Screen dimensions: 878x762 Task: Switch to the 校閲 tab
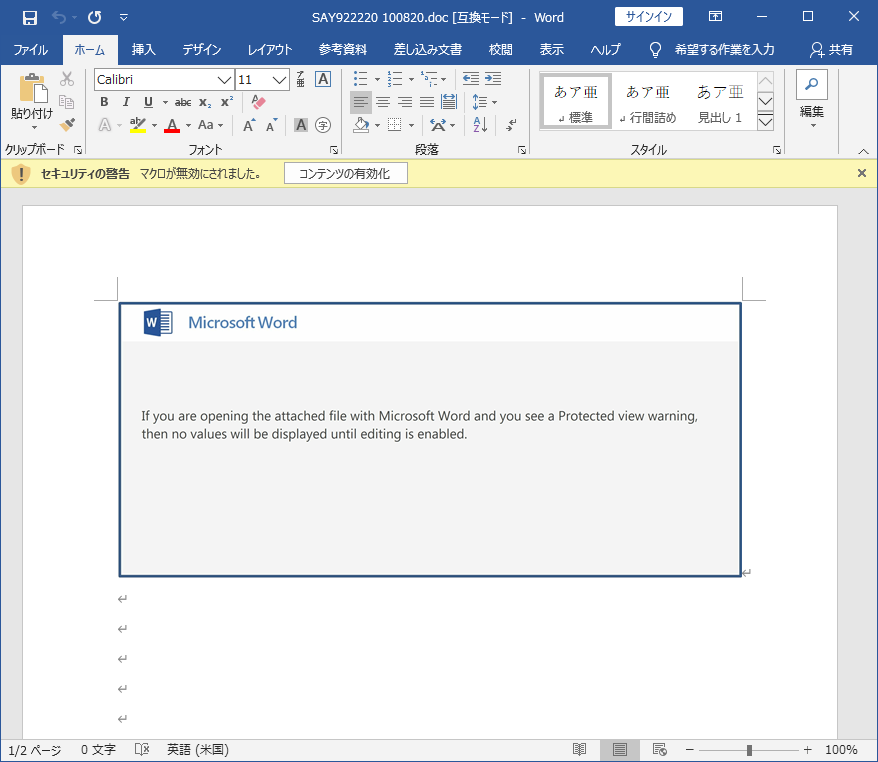point(500,50)
